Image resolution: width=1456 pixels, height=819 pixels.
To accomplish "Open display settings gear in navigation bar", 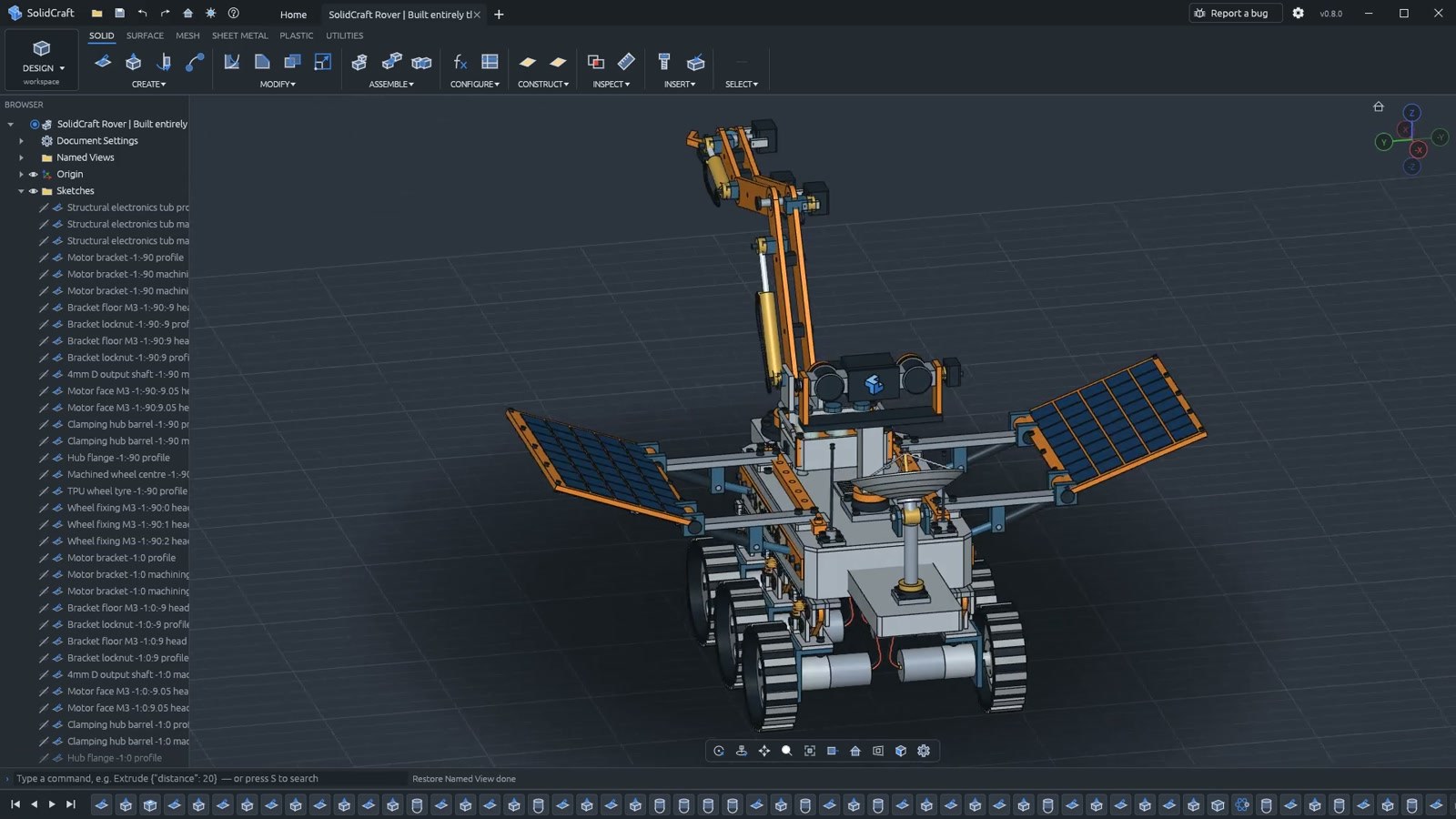I will click(924, 751).
